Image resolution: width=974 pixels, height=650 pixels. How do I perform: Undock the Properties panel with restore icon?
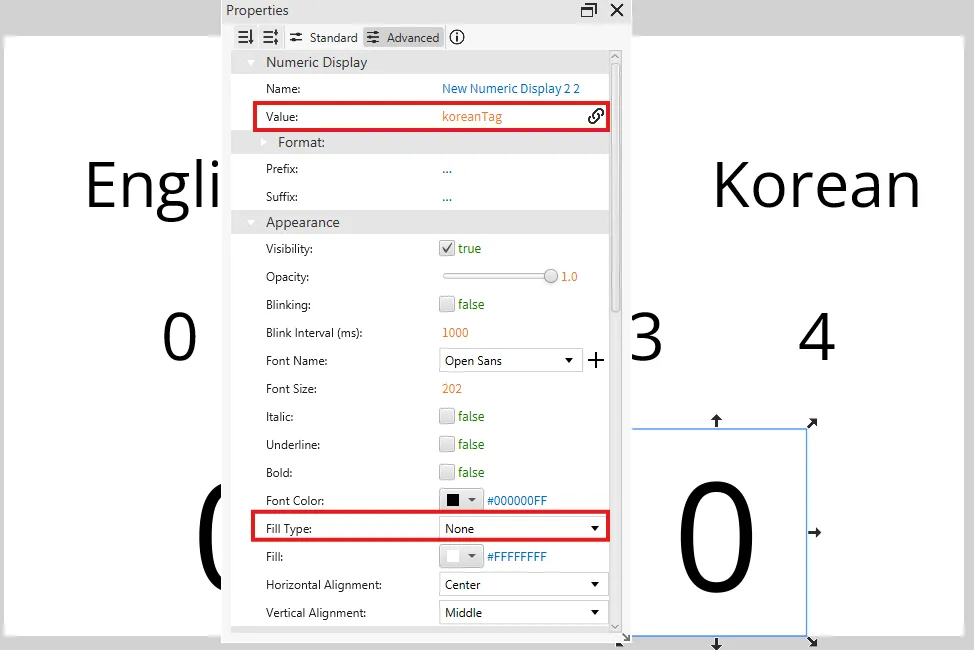click(x=589, y=10)
